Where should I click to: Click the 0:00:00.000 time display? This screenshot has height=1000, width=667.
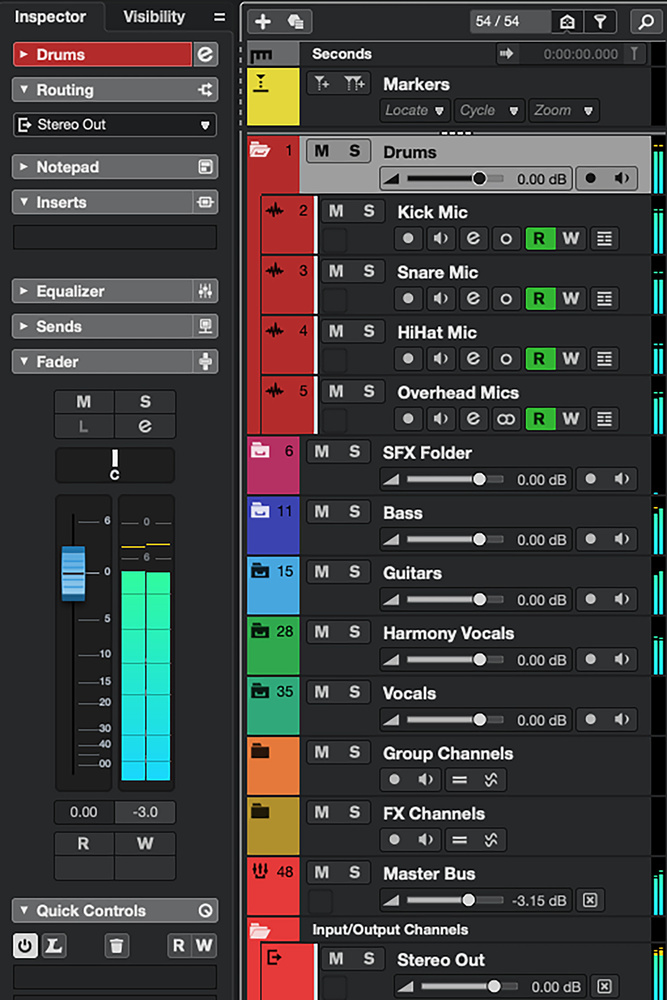tap(580, 54)
